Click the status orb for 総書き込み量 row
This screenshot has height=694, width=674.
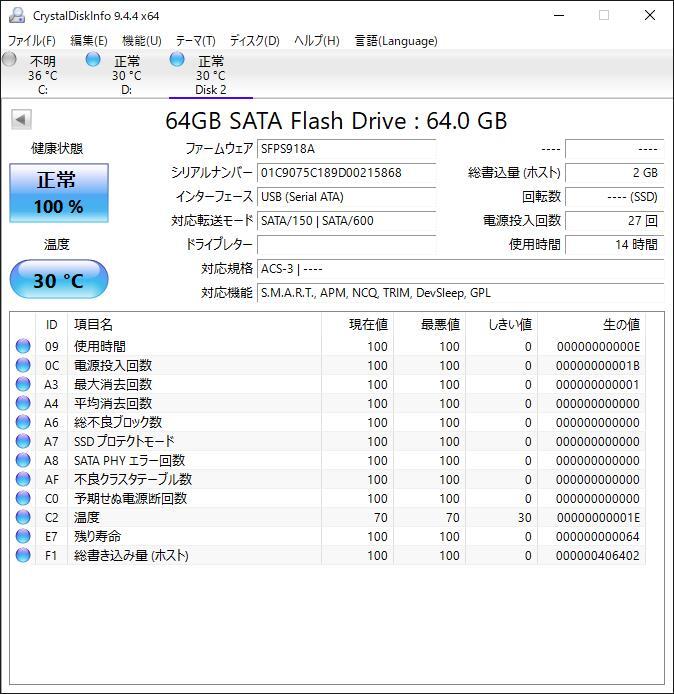[23, 555]
